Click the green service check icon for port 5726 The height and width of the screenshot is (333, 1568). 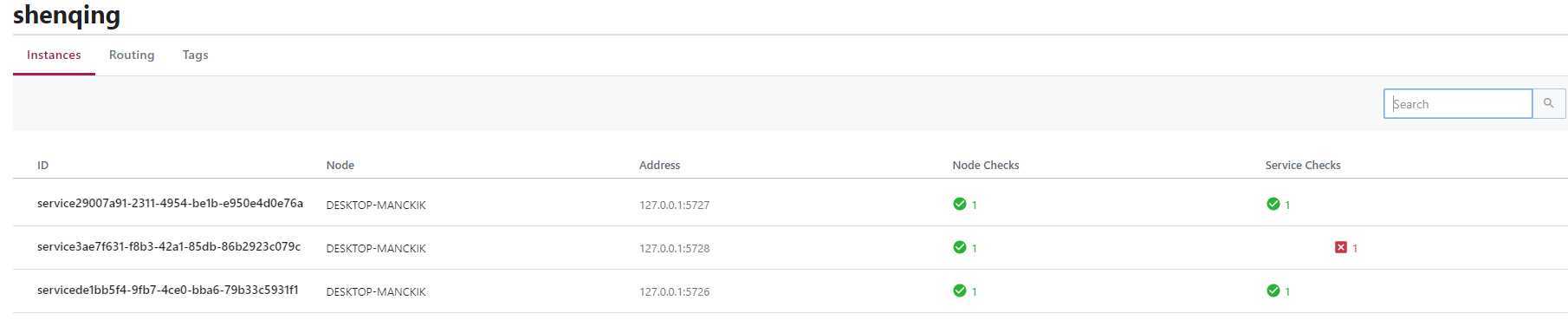pyautogui.click(x=1273, y=291)
